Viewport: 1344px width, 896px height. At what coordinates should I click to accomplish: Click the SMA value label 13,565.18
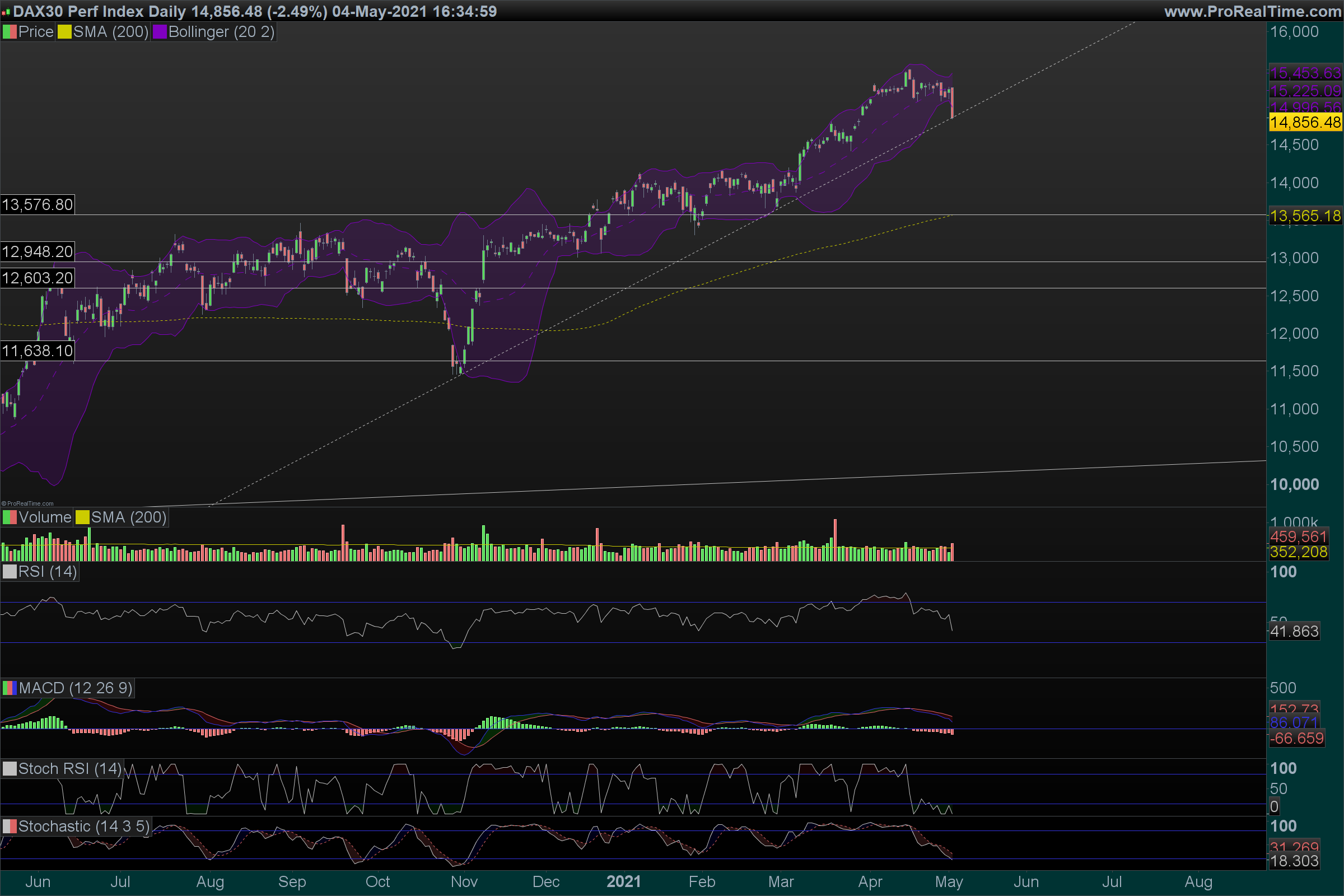pyautogui.click(x=1305, y=216)
